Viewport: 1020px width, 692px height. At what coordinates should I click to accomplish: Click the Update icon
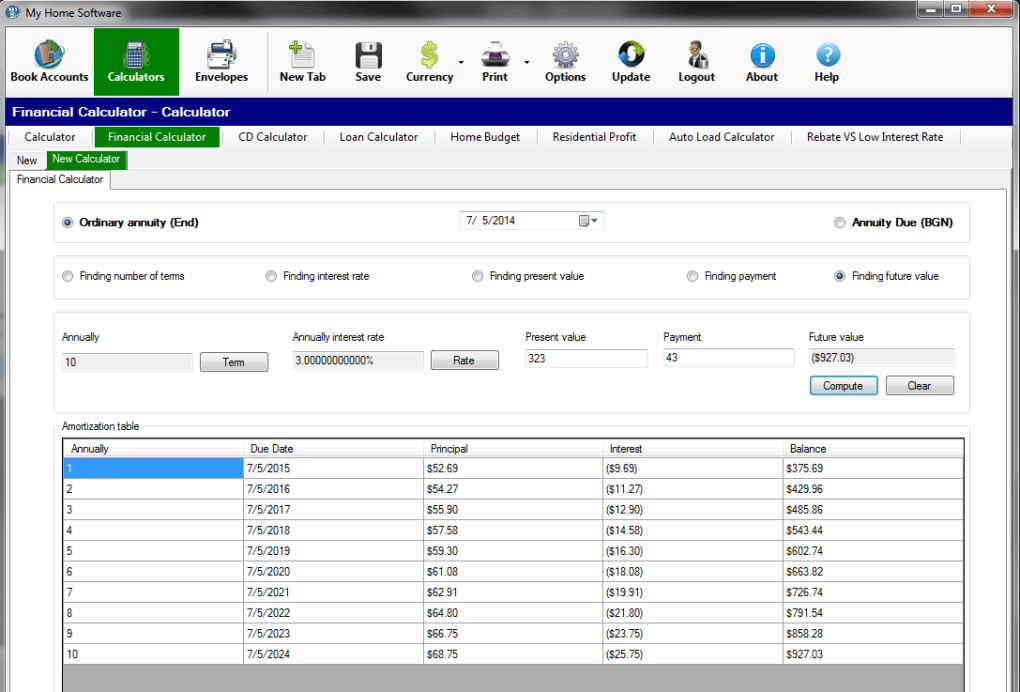point(630,61)
